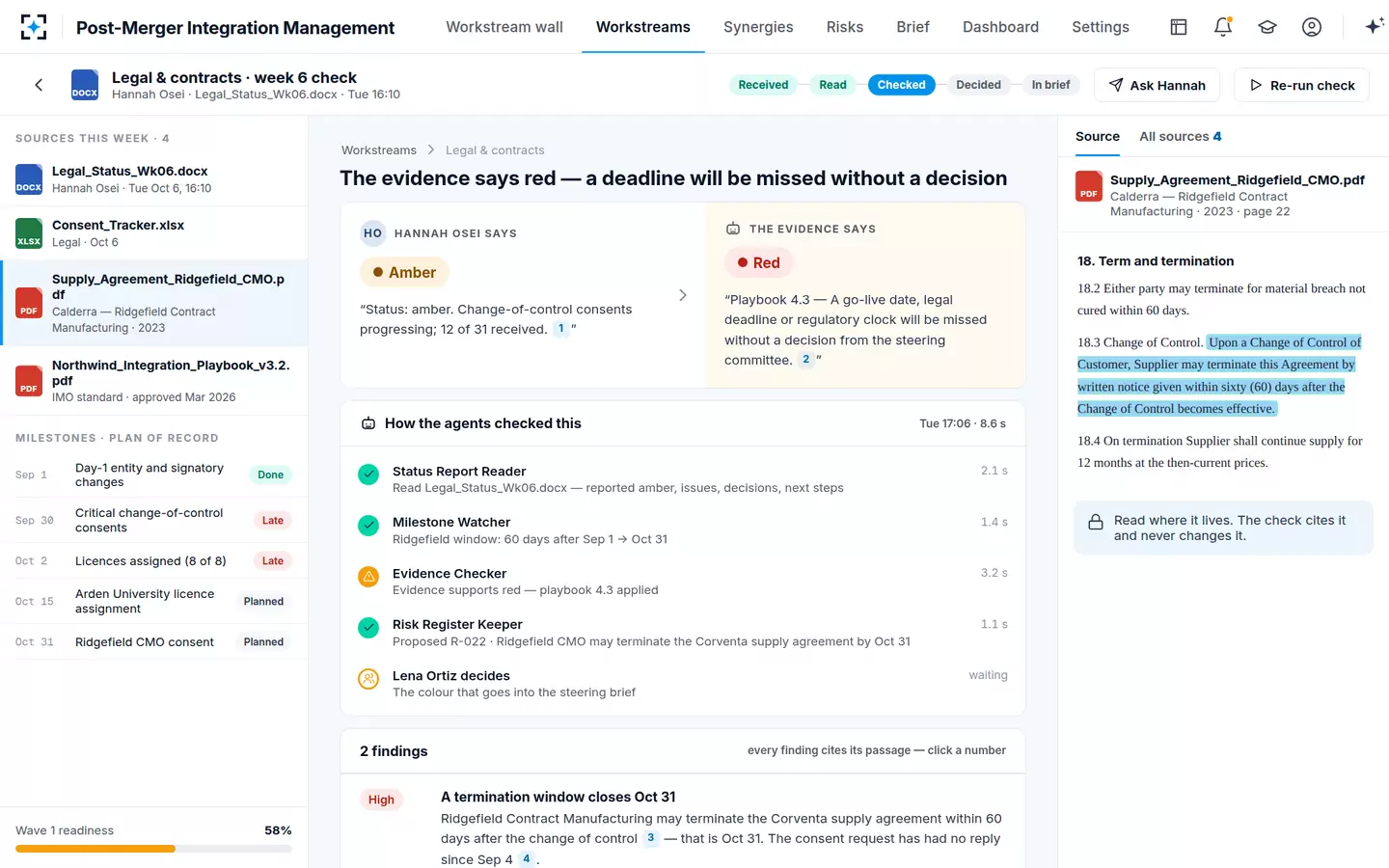Open the layout panel icon in the top bar

[1179, 27]
